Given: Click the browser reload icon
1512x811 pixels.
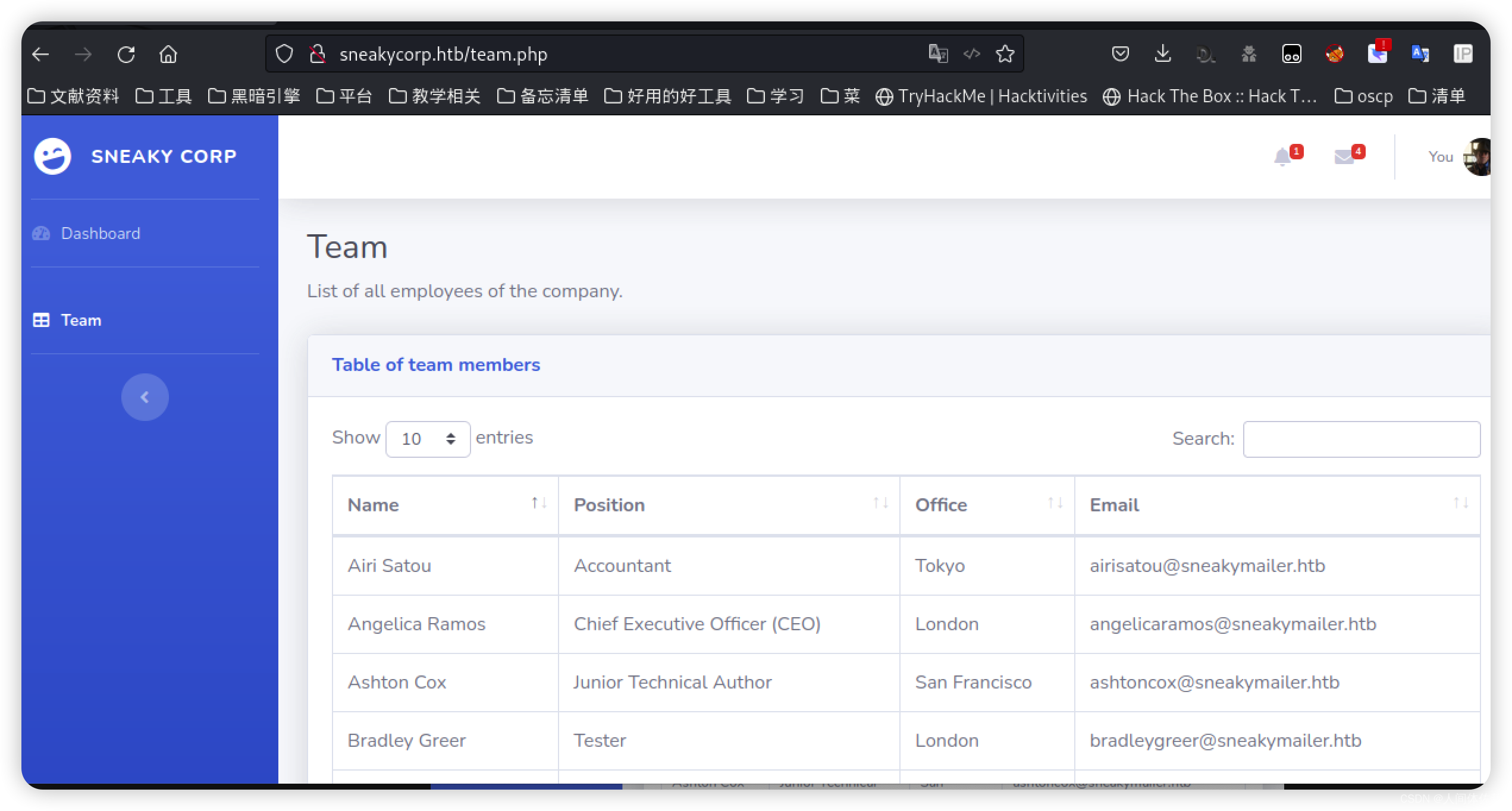Looking at the screenshot, I should 126,55.
